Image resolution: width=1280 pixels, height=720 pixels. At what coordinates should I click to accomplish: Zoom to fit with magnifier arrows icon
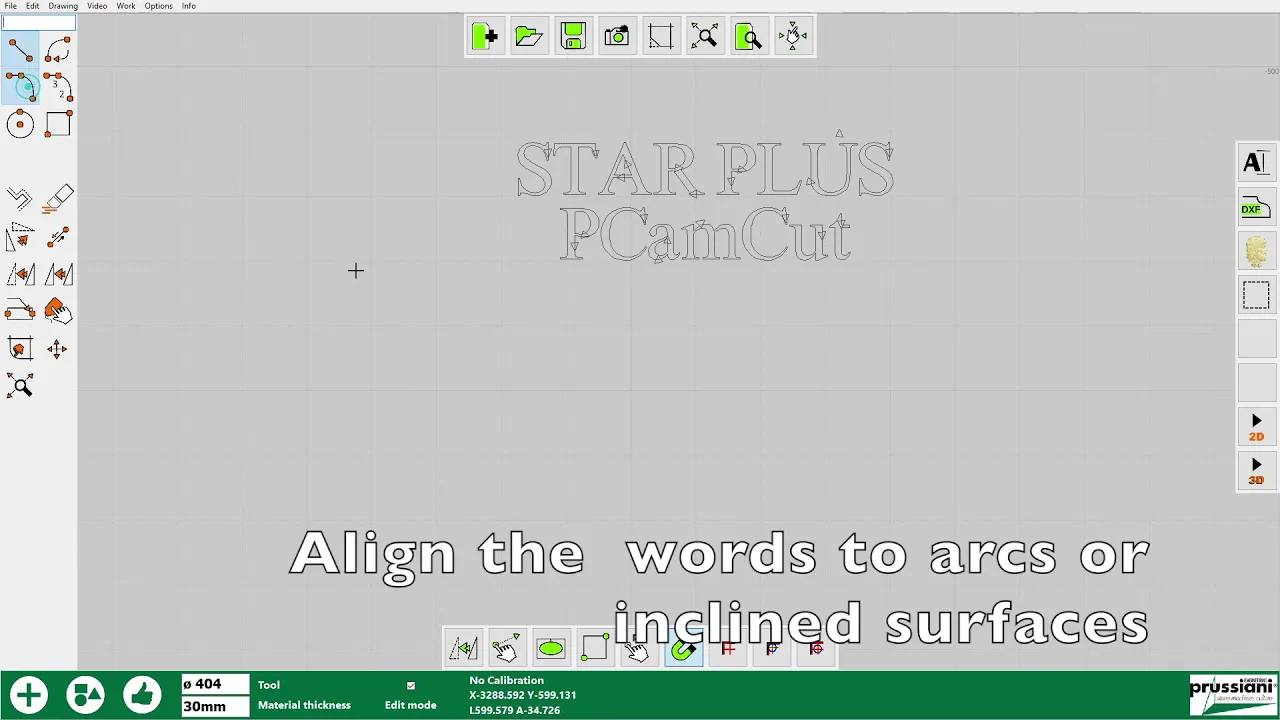(705, 37)
